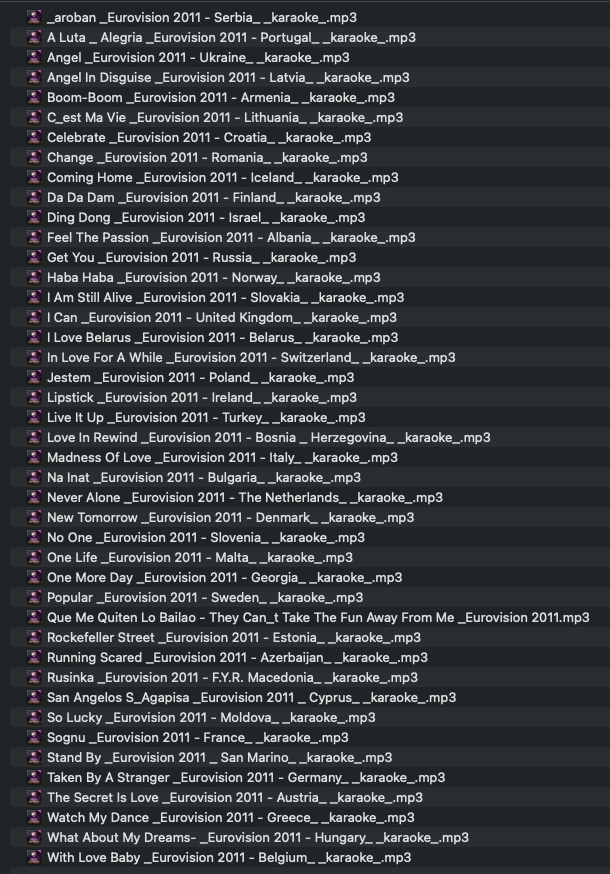Click the MP3 icon beside Lipstick Ireland
The width and height of the screenshot is (610, 874).
[x=34, y=398]
